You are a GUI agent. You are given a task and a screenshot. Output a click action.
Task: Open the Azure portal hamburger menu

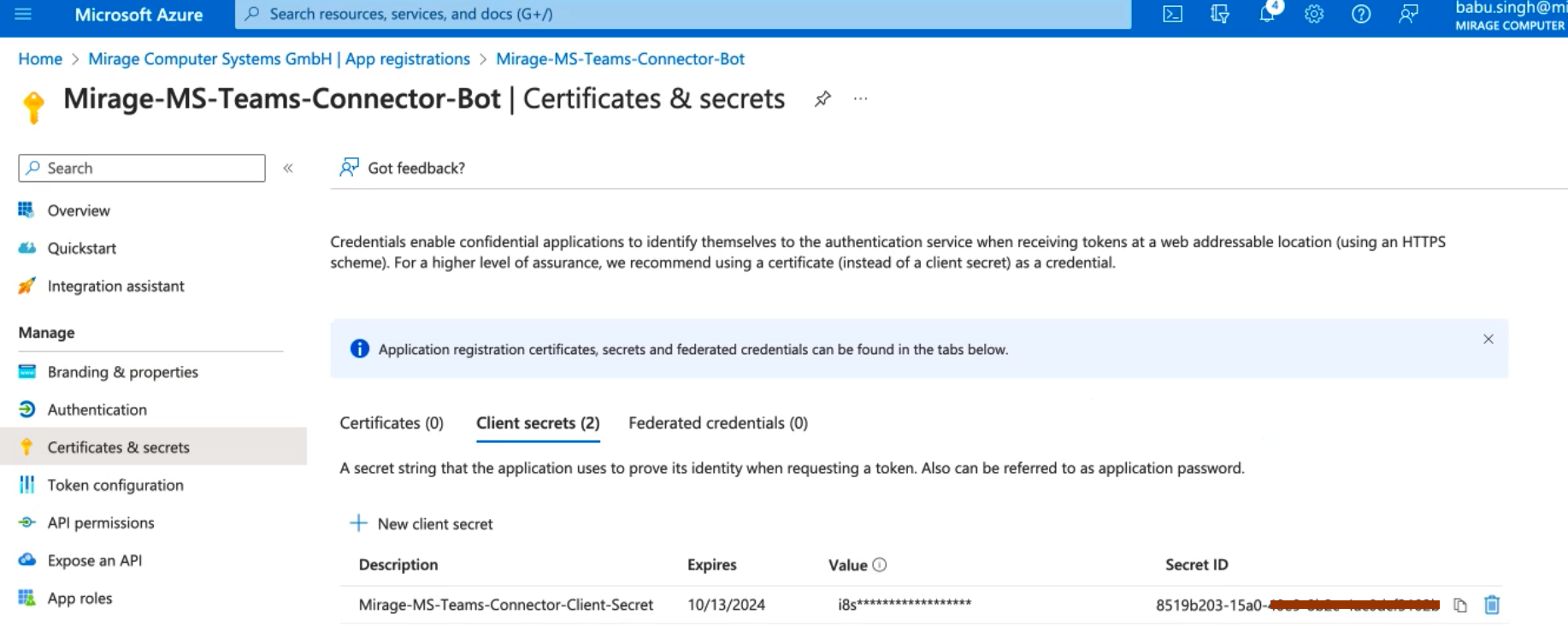coord(23,15)
